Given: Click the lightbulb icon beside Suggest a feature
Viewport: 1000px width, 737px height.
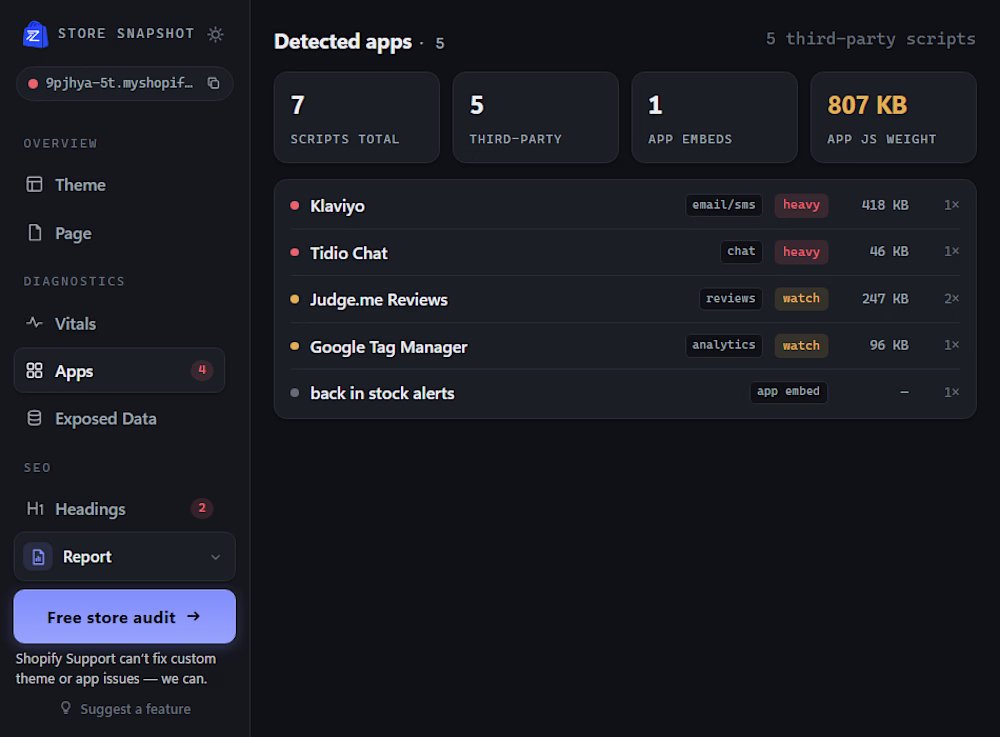Looking at the screenshot, I should pyautogui.click(x=66, y=708).
